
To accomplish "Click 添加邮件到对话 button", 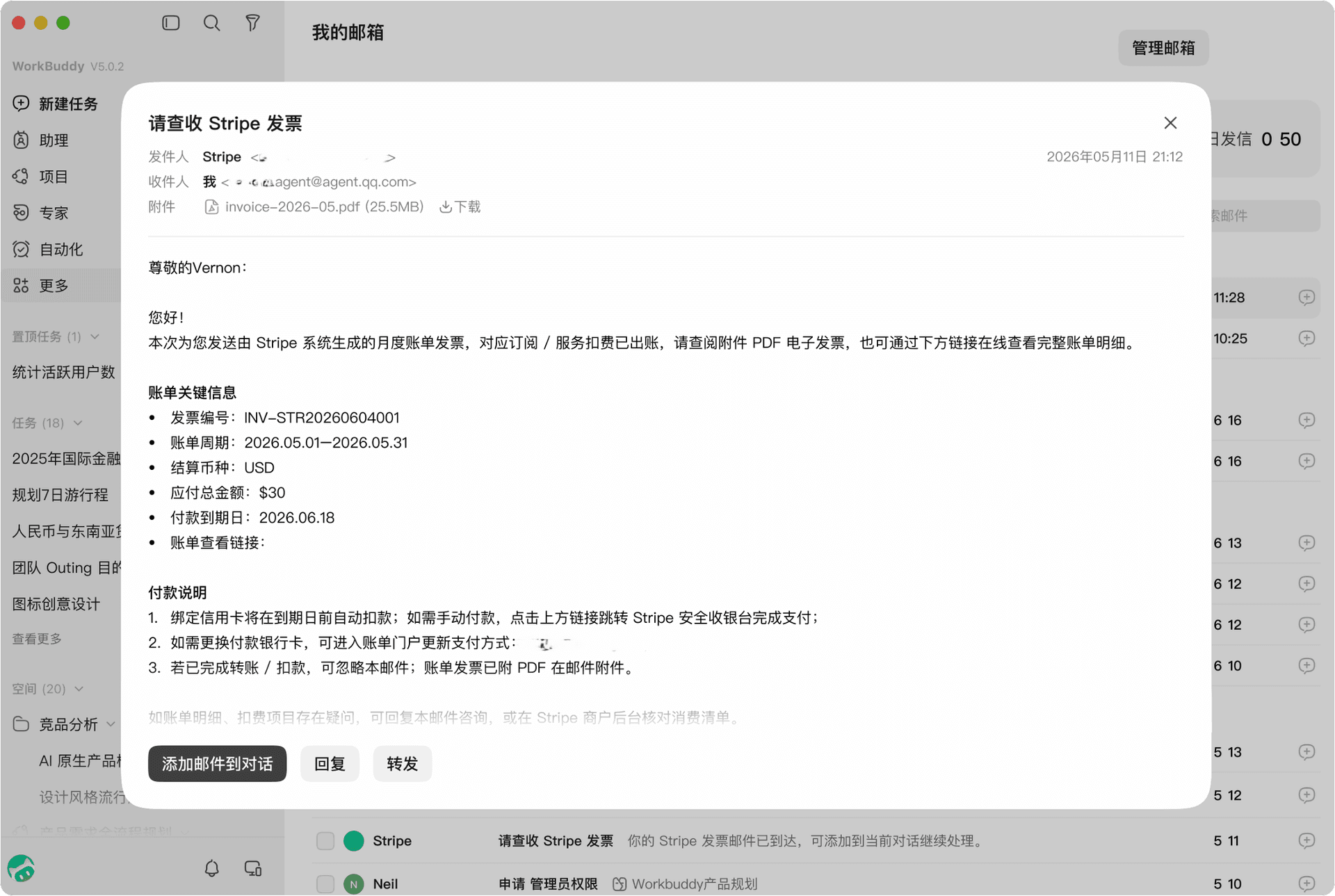I will (217, 764).
